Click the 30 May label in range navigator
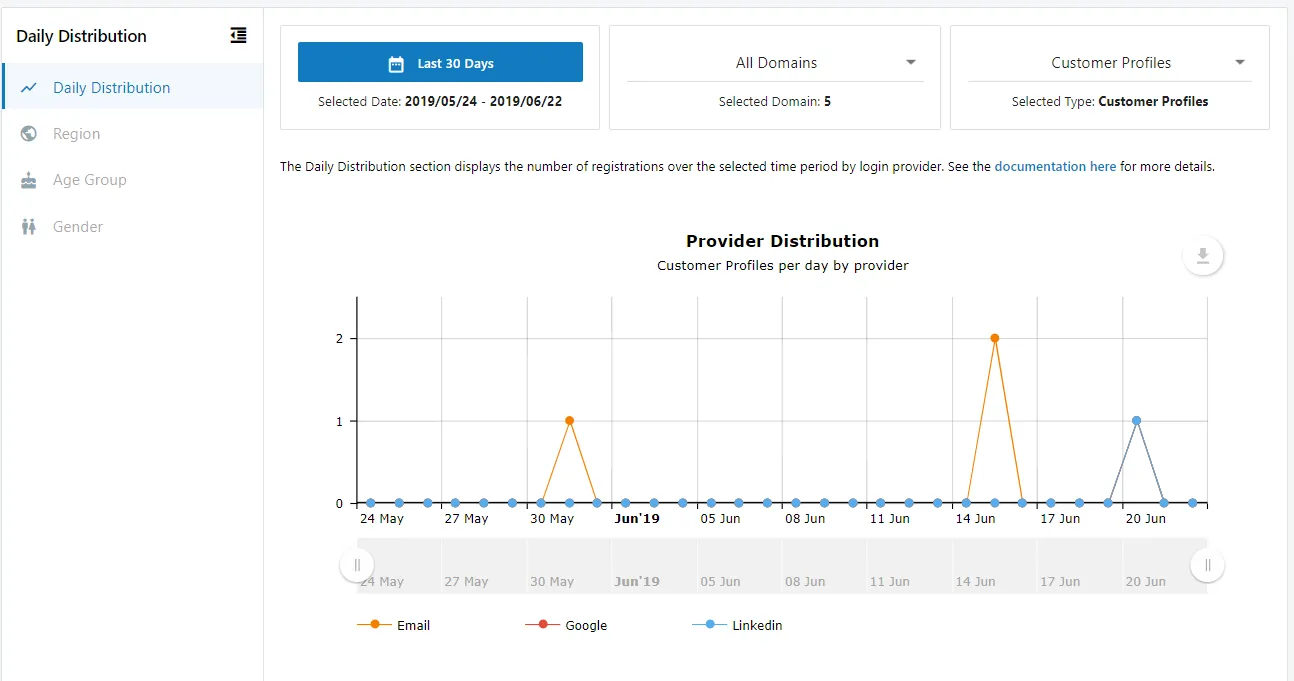Screen dimensions: 1294x681 [551, 581]
